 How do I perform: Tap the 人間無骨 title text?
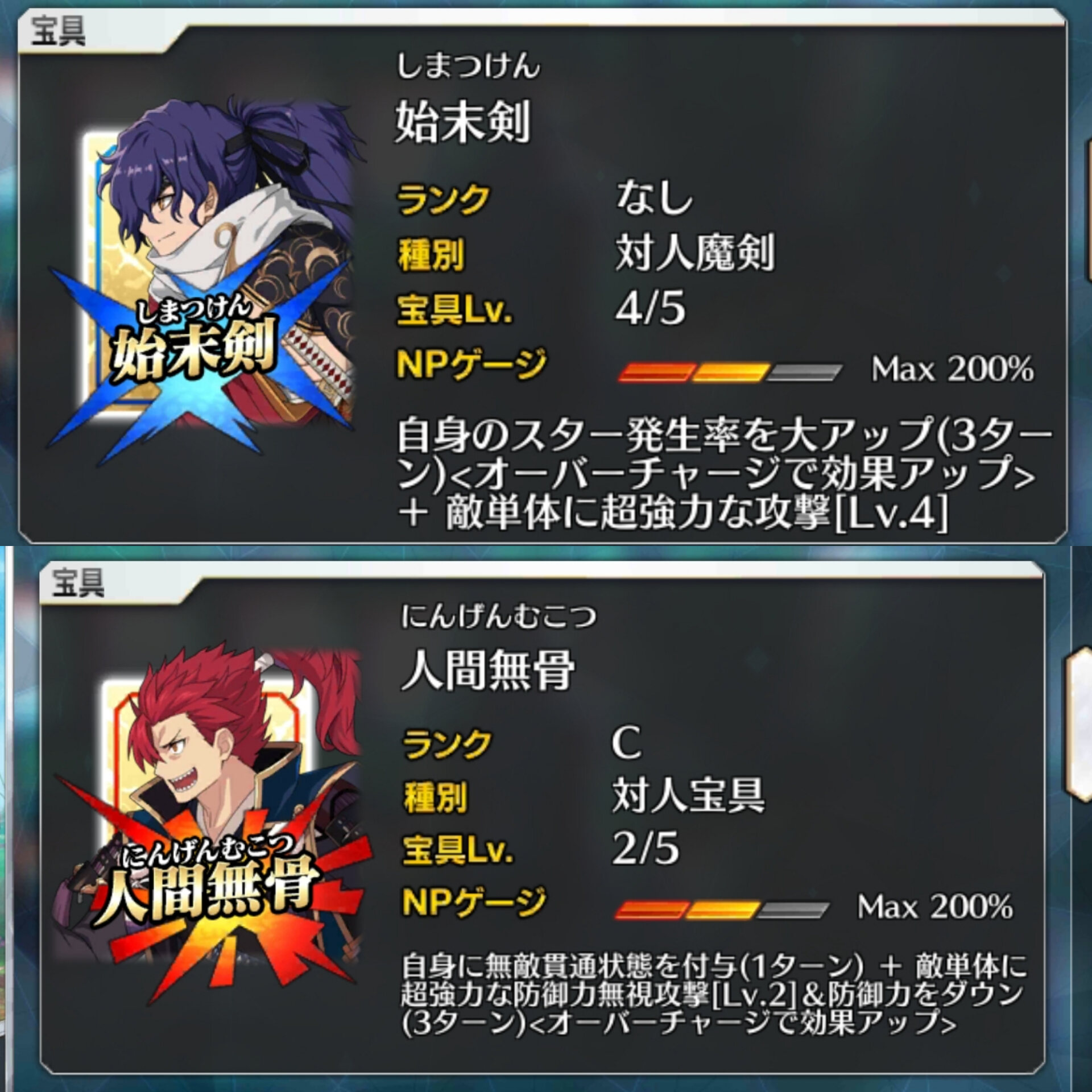point(488,671)
